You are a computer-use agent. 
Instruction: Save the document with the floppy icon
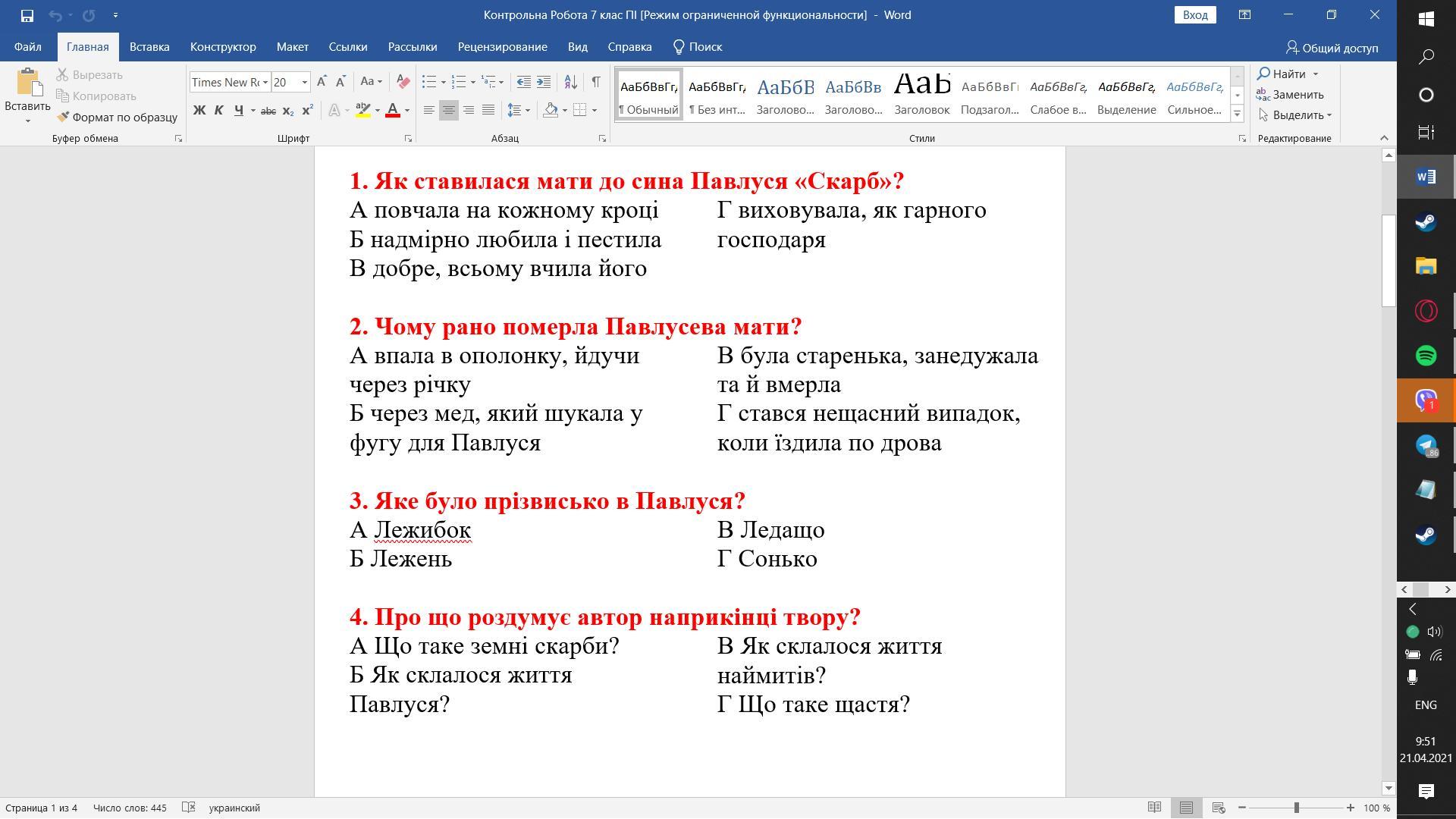tap(27, 15)
